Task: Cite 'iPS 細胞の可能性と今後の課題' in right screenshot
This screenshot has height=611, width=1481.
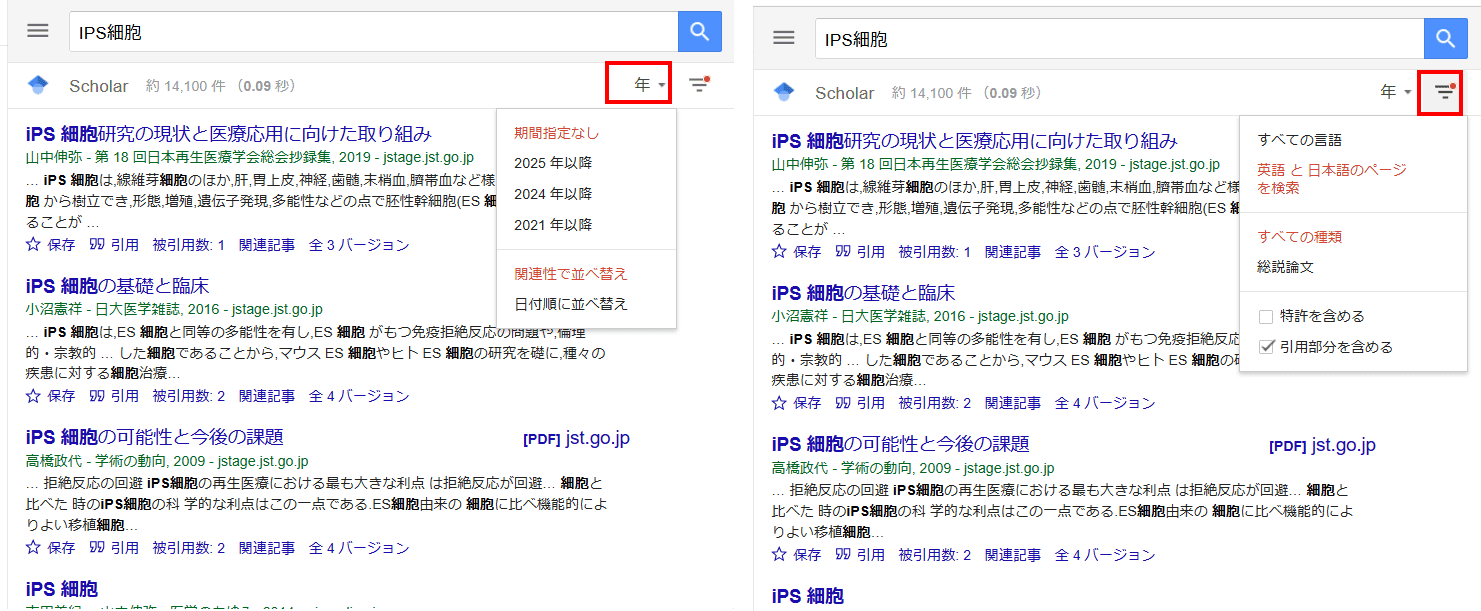Action: point(860,555)
